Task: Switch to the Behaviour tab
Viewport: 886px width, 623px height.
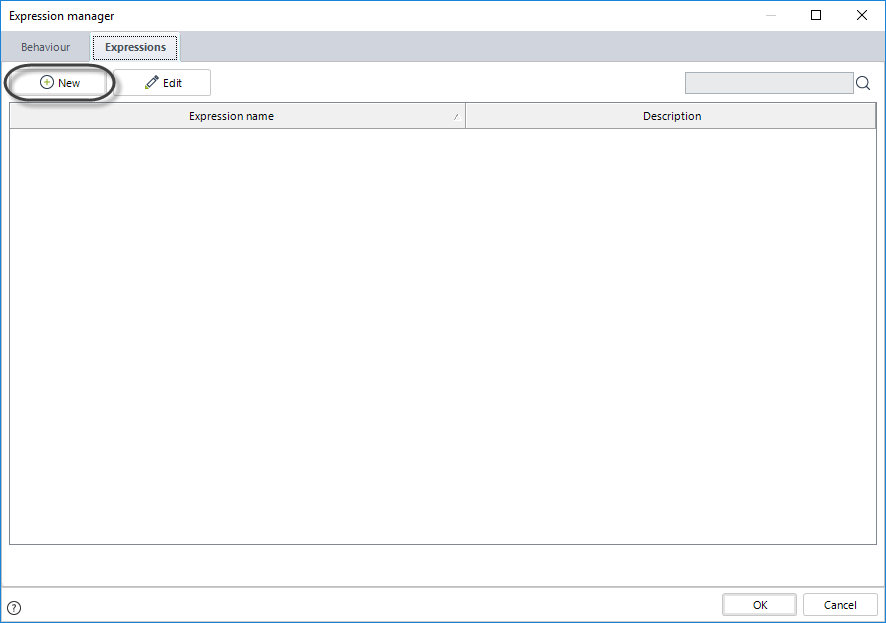Action: (x=45, y=47)
